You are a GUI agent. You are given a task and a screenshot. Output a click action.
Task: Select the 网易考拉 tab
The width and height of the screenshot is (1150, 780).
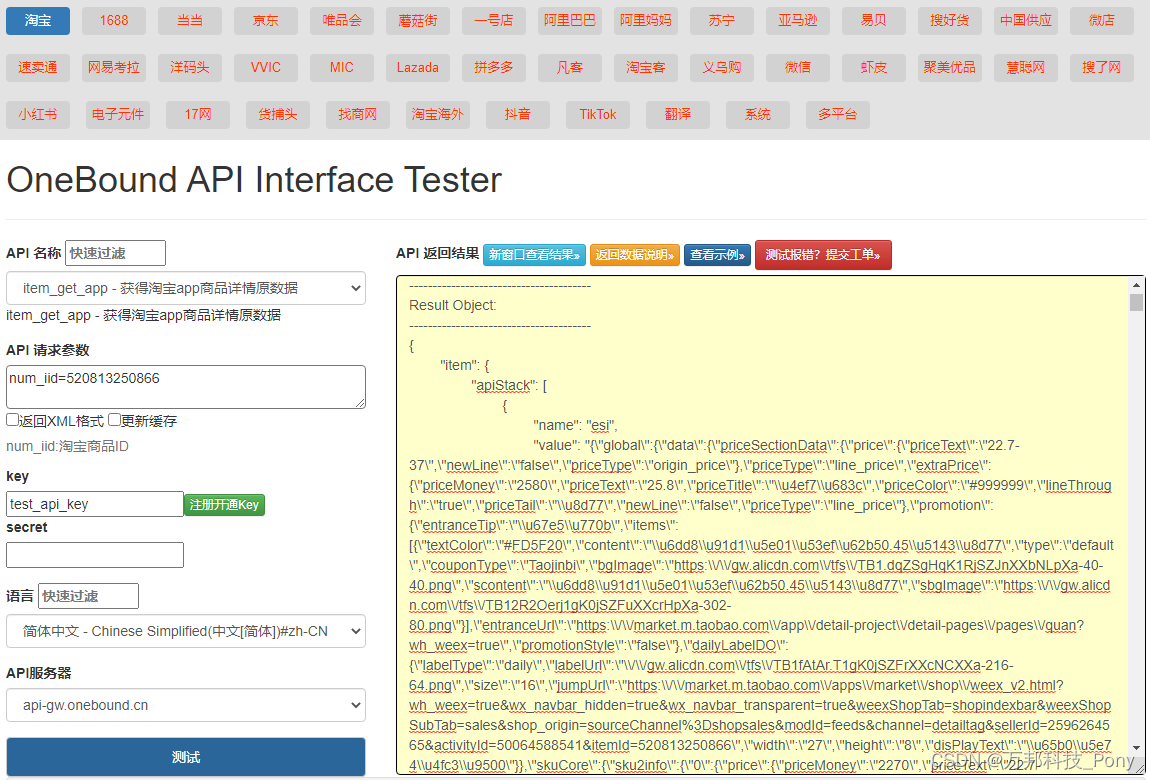click(114, 67)
